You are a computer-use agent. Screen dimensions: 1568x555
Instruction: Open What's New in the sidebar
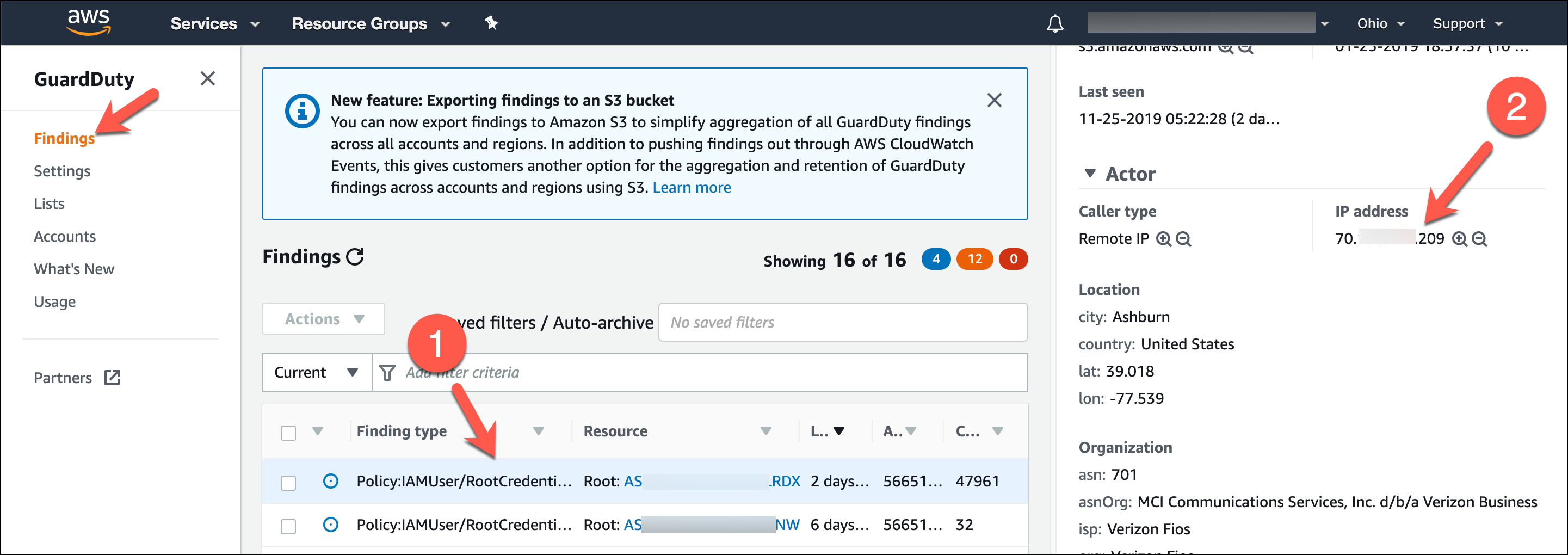pos(73,269)
